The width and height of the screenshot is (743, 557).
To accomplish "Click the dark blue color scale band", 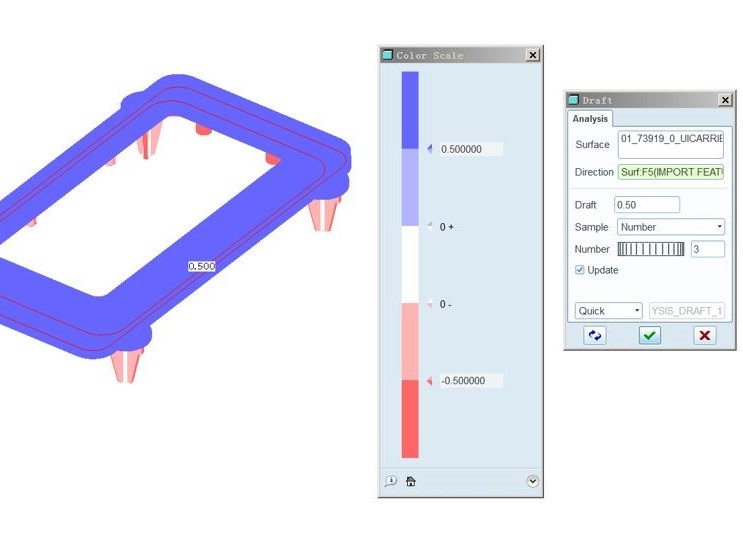I will tap(410, 110).
